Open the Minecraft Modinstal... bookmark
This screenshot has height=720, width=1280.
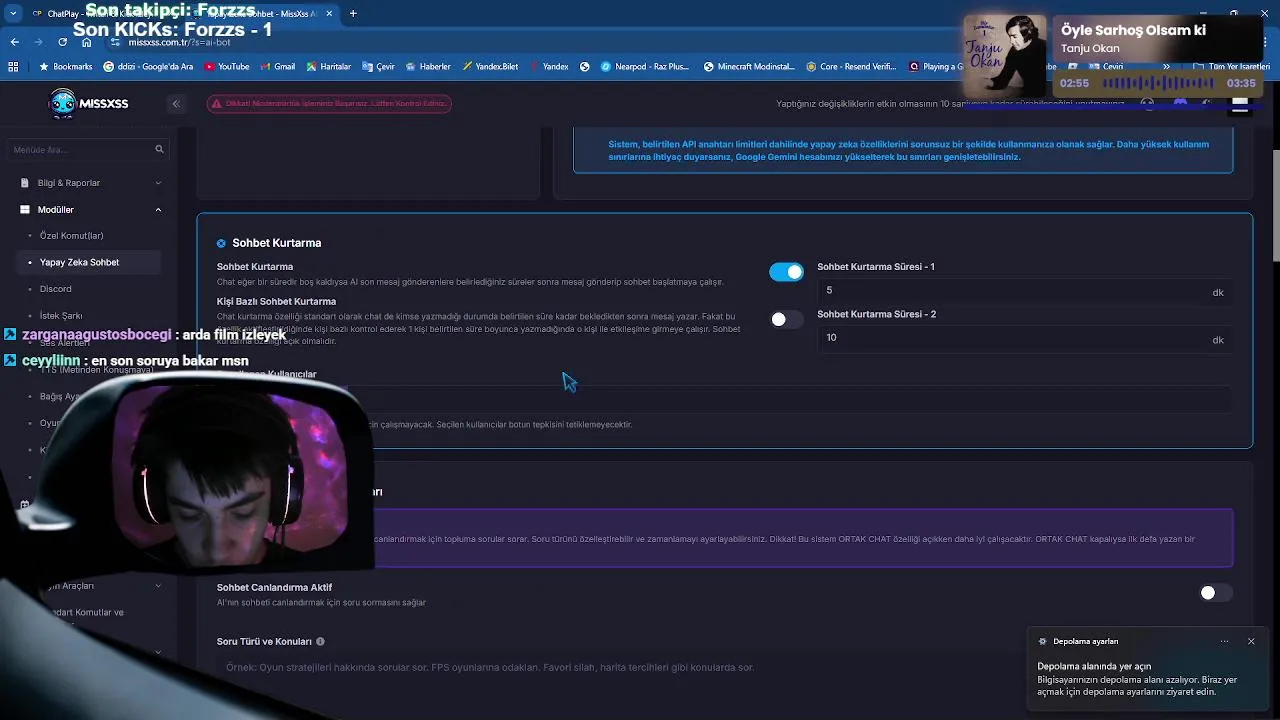tap(750, 67)
